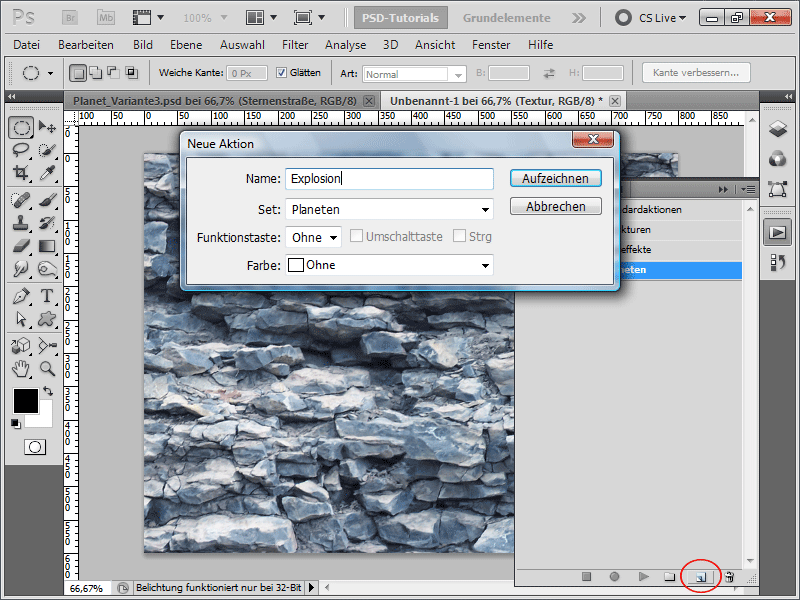Select the Crop tool
The height and width of the screenshot is (600, 800).
pyautogui.click(x=21, y=173)
